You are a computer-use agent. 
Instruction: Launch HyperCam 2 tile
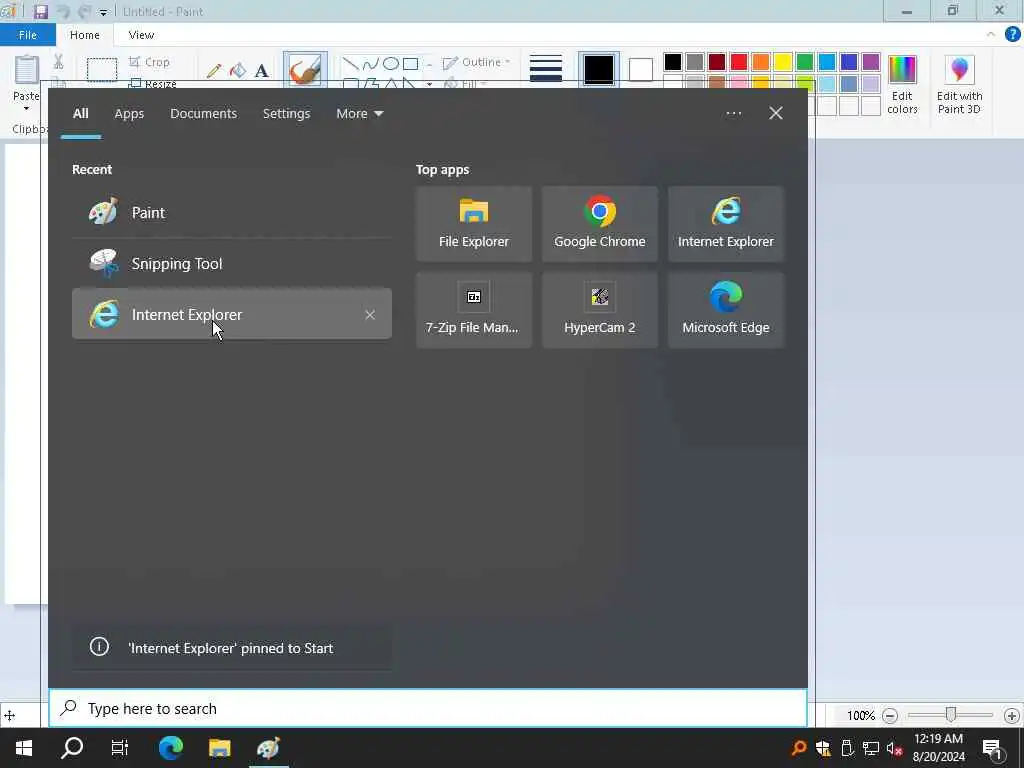(x=600, y=310)
